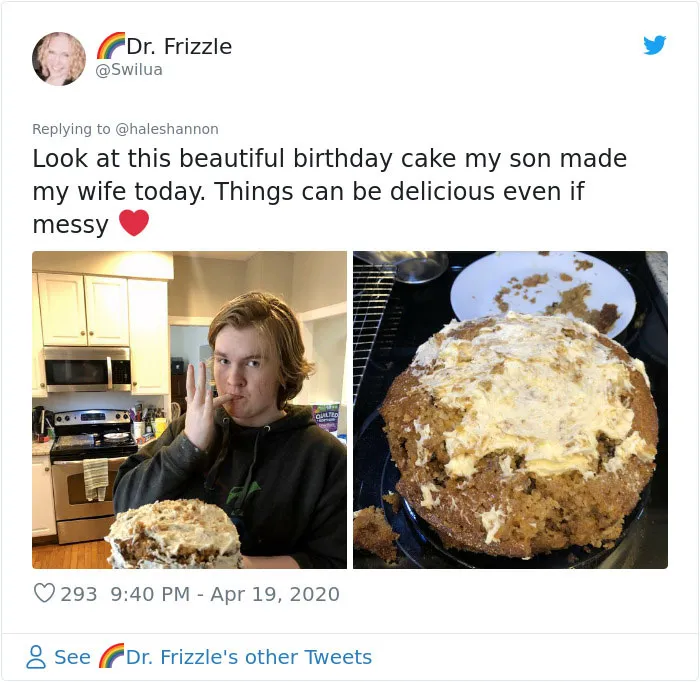
Task: Click the 'Replying to' label
Action: click(71, 129)
